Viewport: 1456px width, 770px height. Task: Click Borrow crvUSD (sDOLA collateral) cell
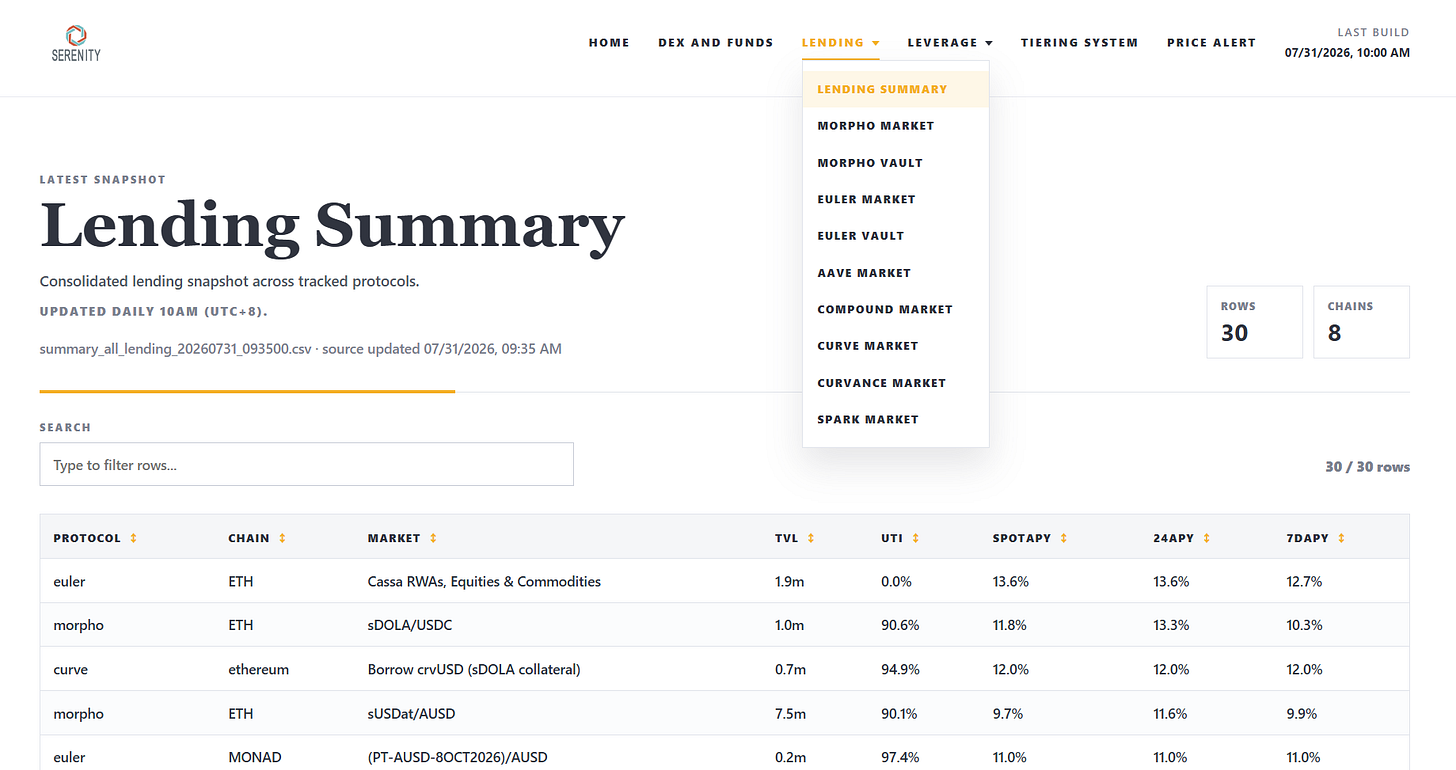click(474, 669)
